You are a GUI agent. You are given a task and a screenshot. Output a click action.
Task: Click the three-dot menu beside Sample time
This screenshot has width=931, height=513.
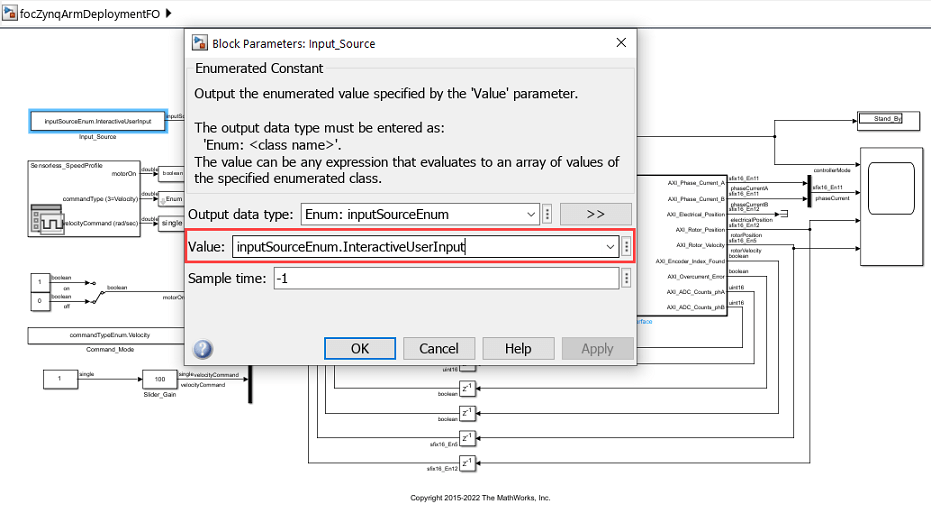(626, 278)
